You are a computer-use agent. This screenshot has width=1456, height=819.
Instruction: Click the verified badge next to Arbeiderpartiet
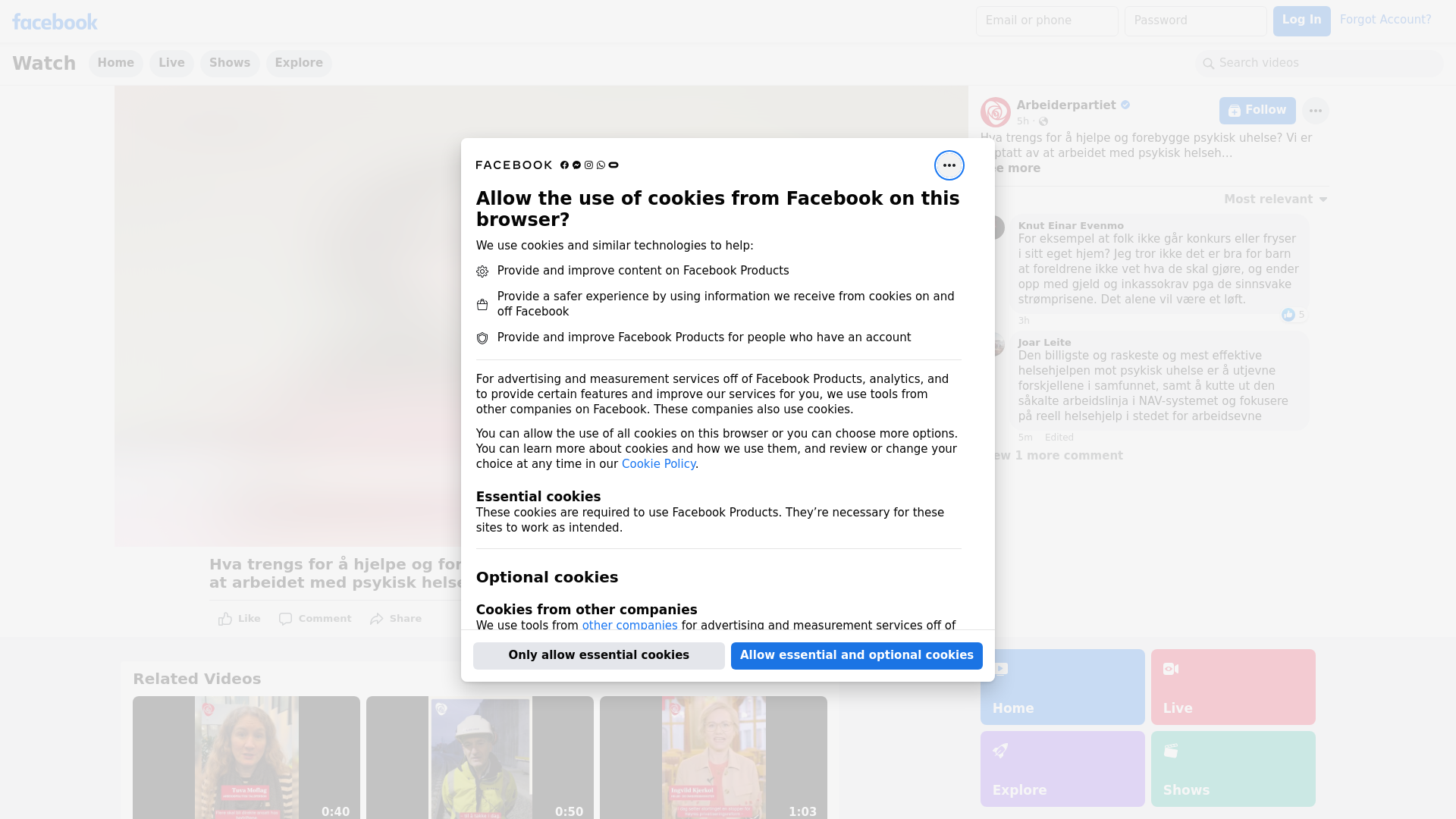point(1125,105)
